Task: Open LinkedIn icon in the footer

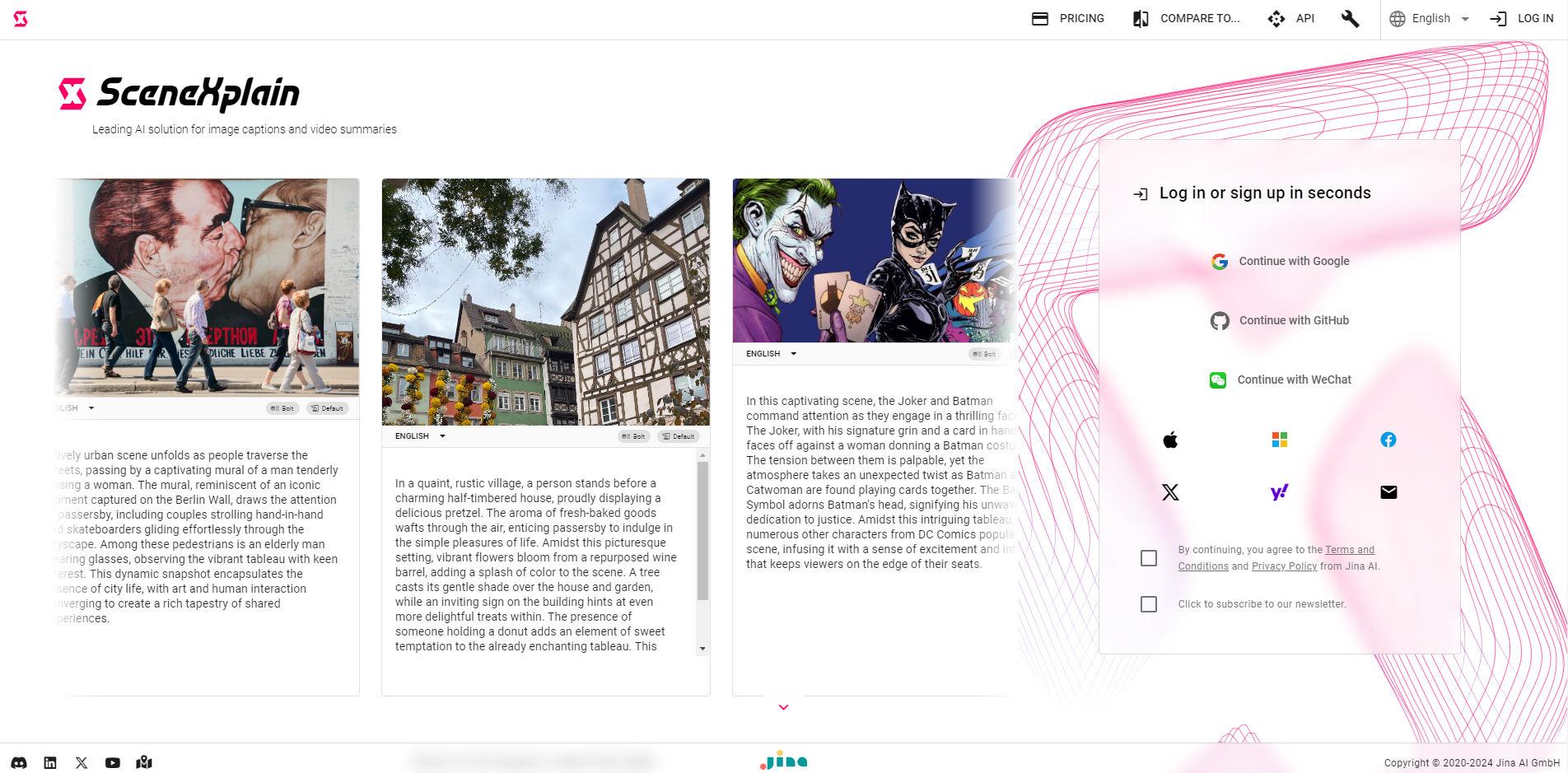Action: pos(50,763)
